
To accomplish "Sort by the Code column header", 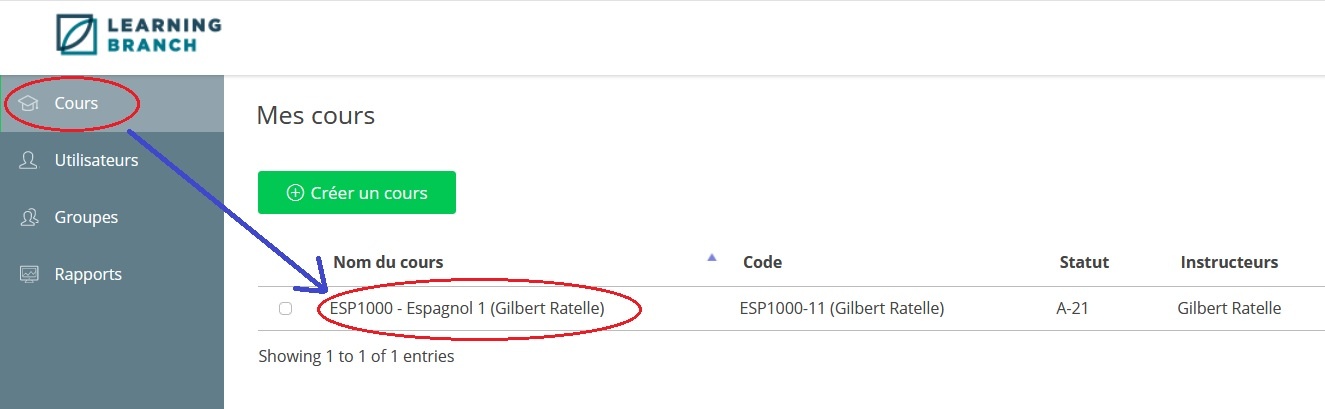I will pyautogui.click(x=762, y=262).
